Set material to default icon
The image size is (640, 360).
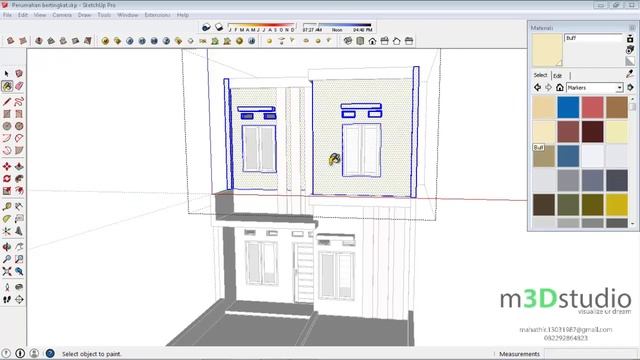(x=630, y=61)
